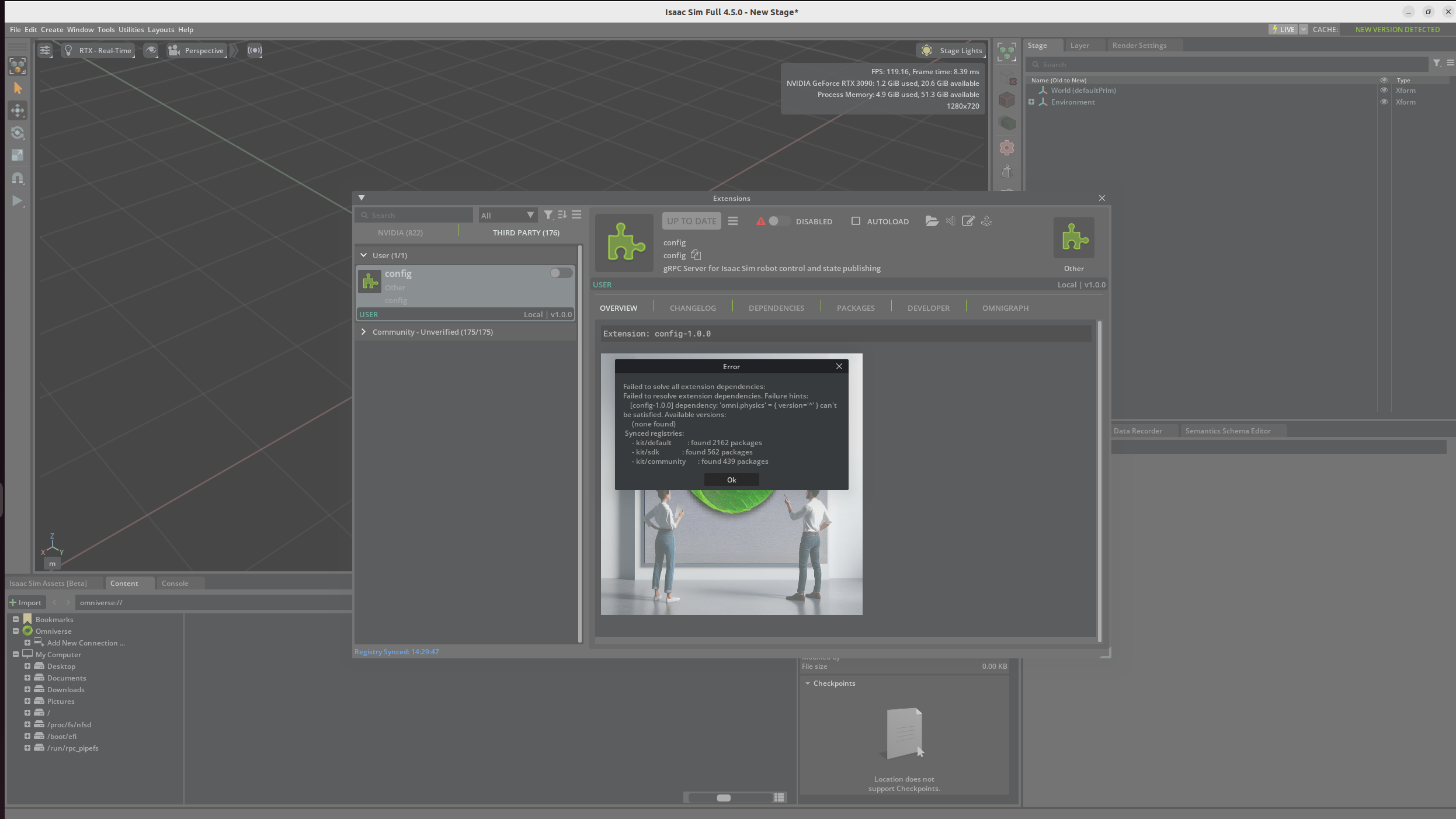Select the arrow selection tool in left toolbar

(x=18, y=88)
